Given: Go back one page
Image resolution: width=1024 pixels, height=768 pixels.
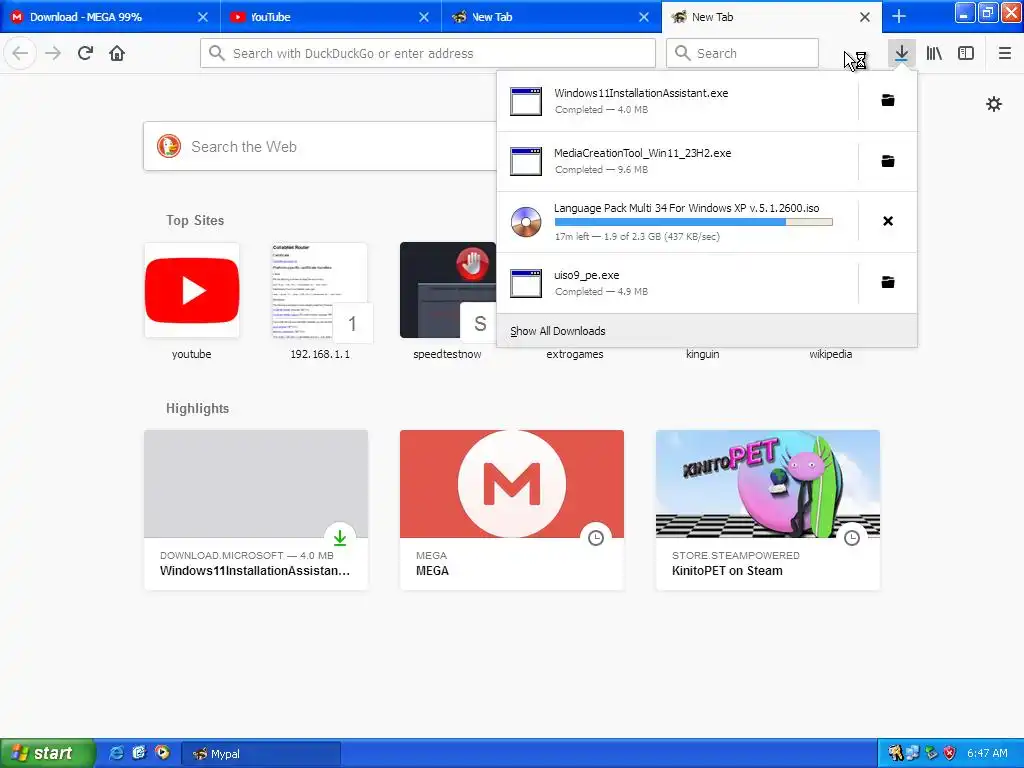Looking at the screenshot, I should click(x=20, y=53).
